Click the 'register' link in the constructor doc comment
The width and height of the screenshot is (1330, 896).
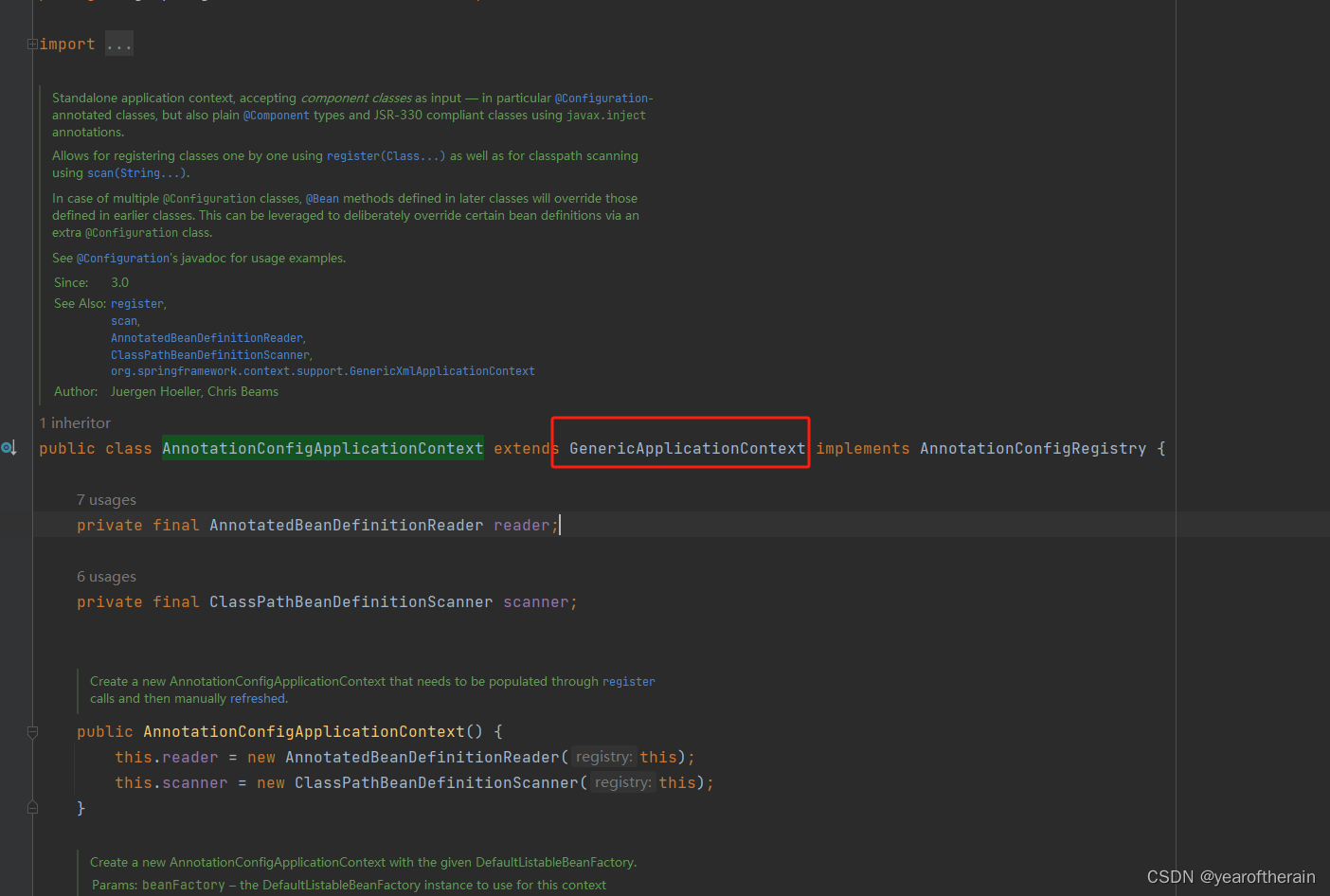(629, 682)
